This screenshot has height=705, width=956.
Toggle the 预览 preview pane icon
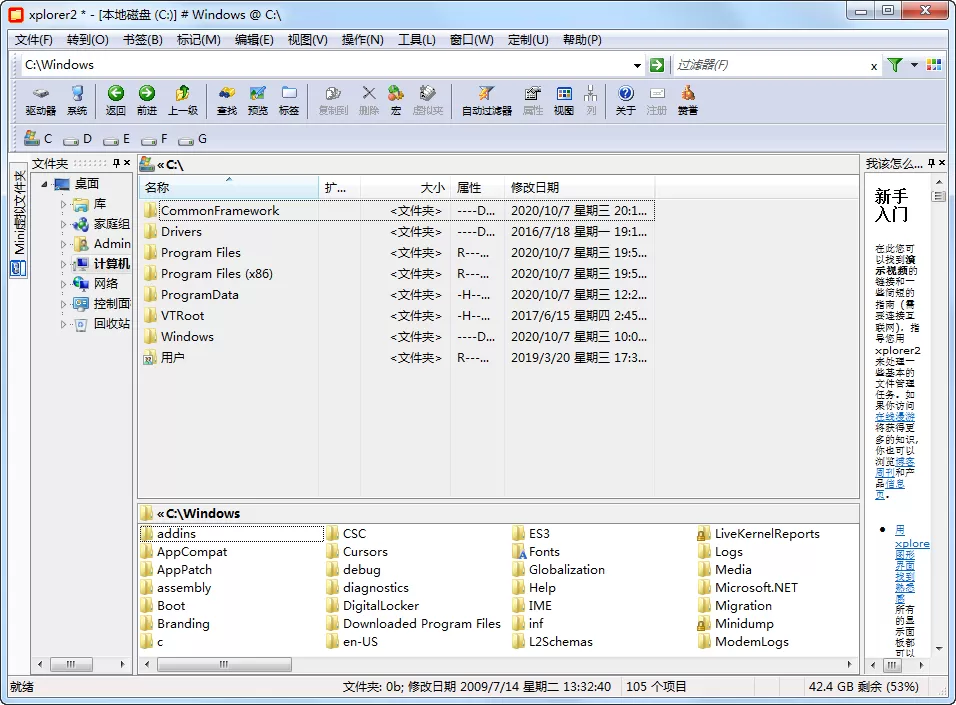pyautogui.click(x=258, y=101)
